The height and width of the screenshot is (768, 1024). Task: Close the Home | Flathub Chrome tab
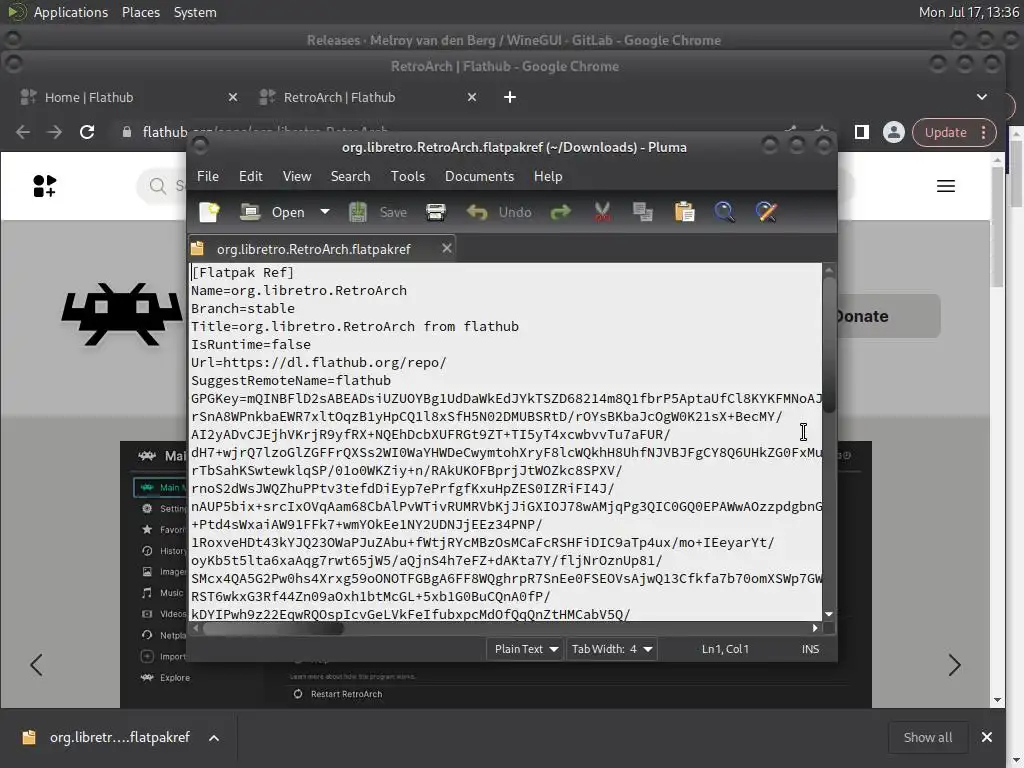[232, 97]
